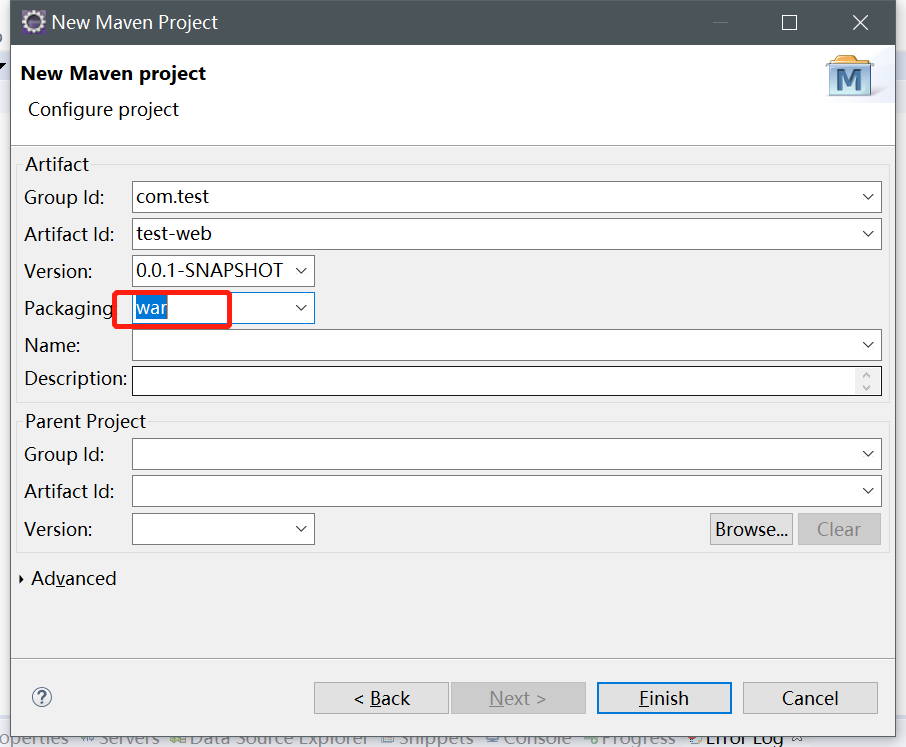
Task: Open Parent Project Artifact Id dropdown arrow
Action: coord(868,491)
